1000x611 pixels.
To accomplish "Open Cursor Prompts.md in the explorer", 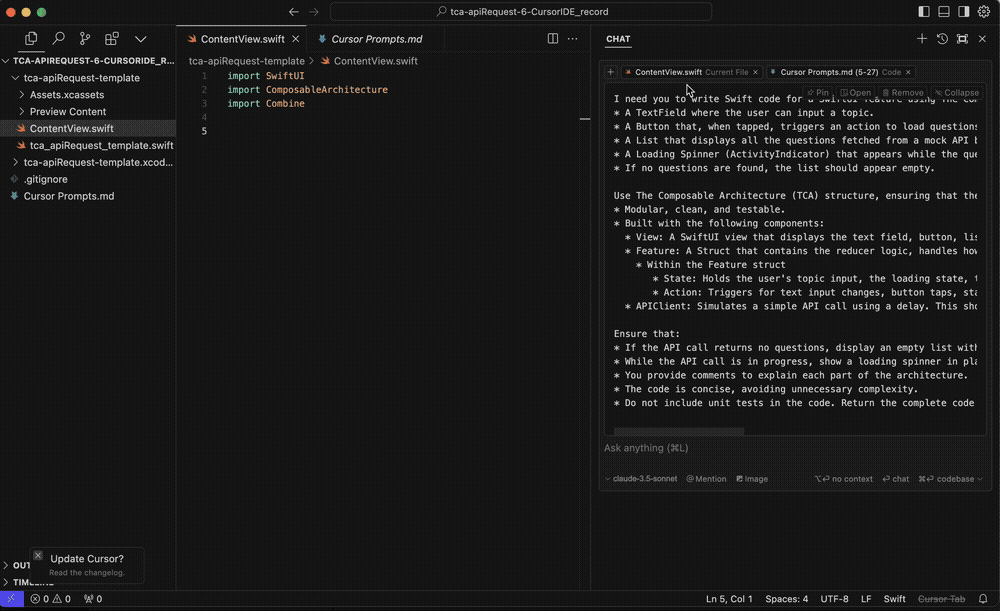I will 88,196.
